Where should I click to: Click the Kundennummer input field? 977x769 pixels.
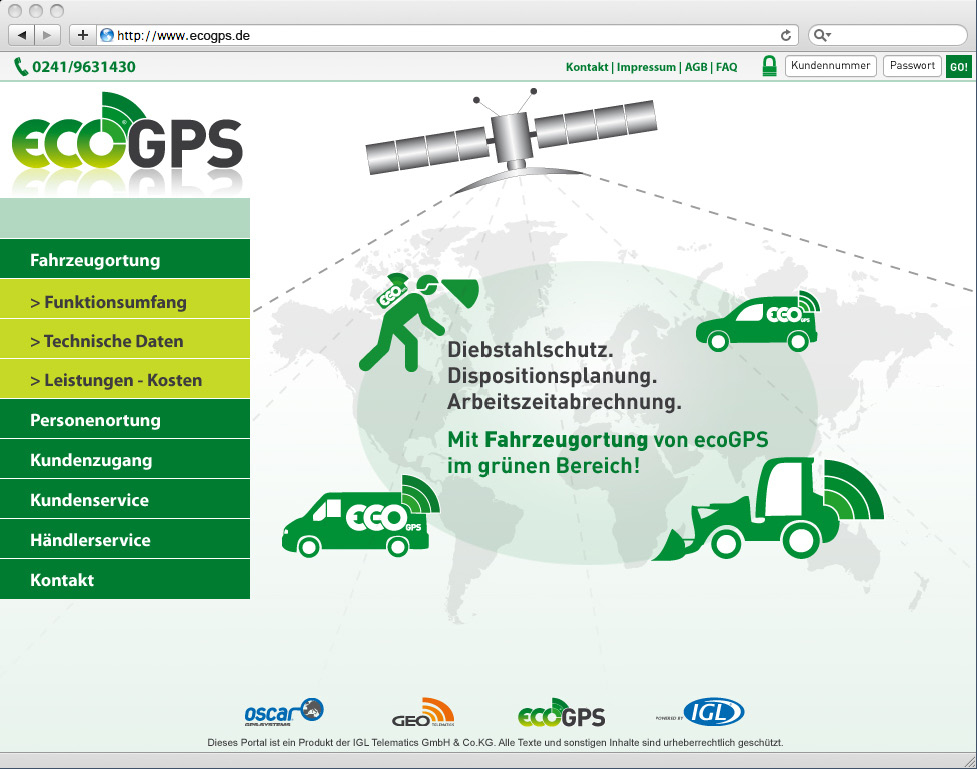click(x=831, y=66)
